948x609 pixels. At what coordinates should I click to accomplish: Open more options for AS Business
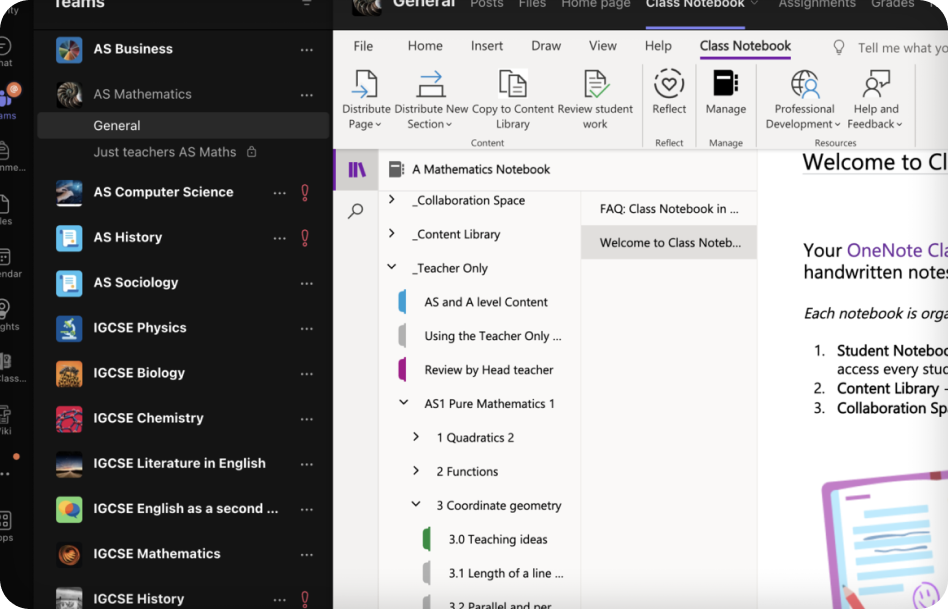pyautogui.click(x=307, y=50)
